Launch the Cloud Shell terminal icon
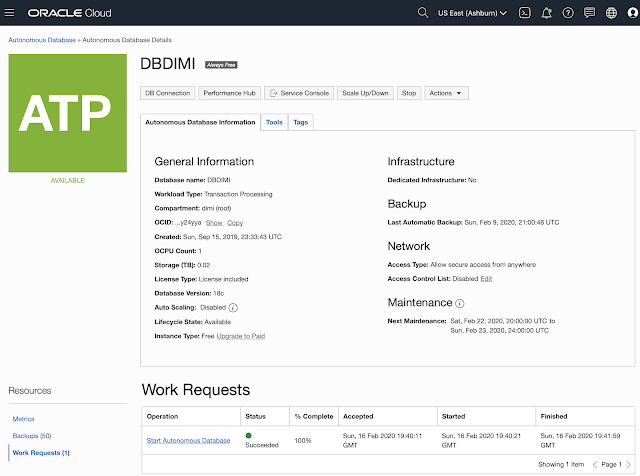Image resolution: width=640 pixels, height=476 pixels. coord(524,13)
